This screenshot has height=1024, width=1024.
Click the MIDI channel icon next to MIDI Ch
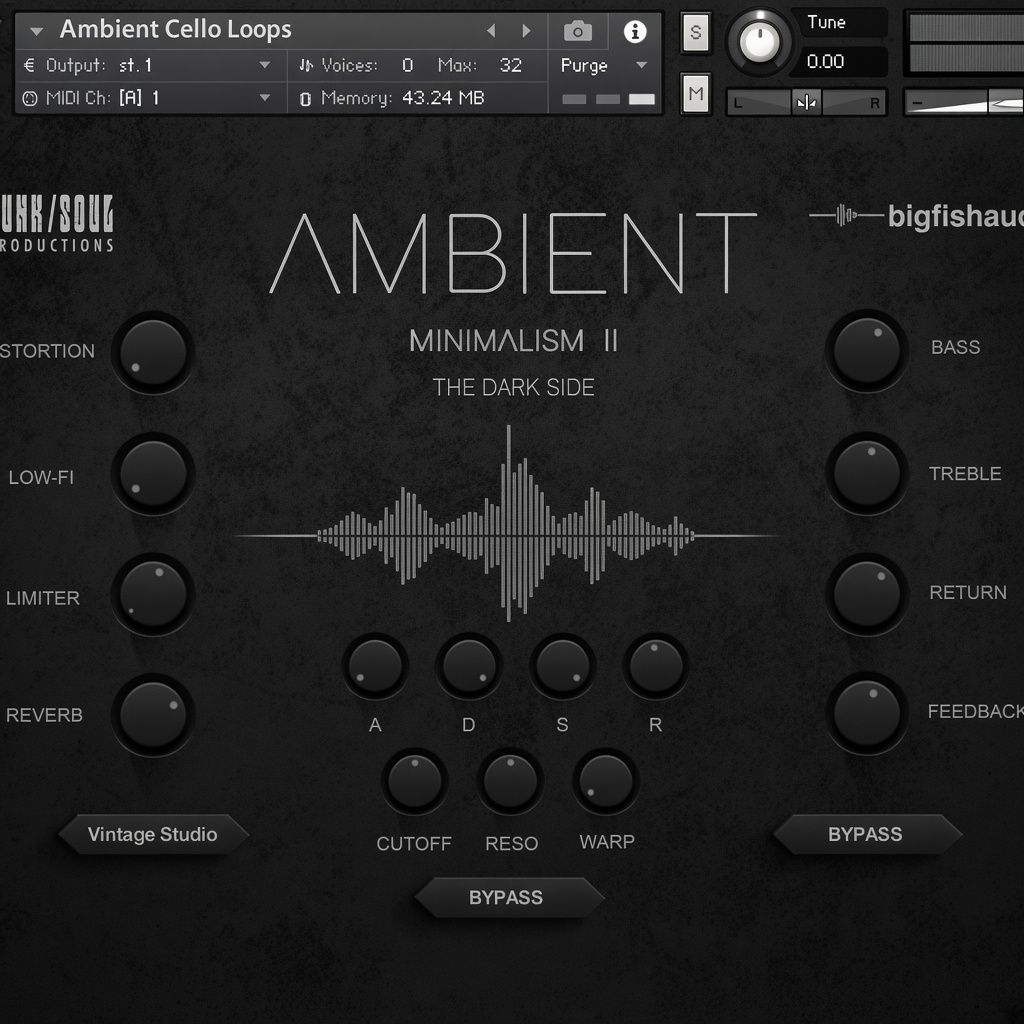(30, 98)
